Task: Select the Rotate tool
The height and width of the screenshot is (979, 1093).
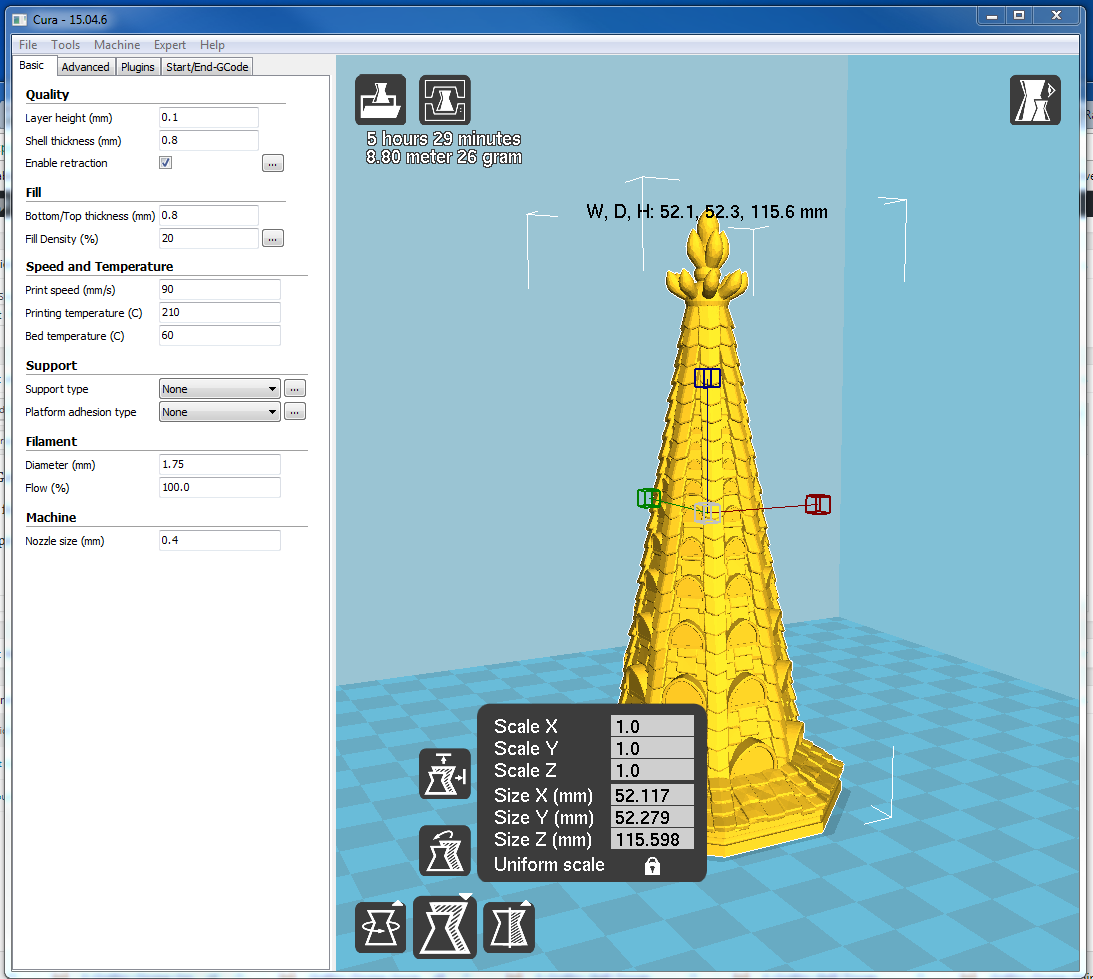Action: pyautogui.click(x=381, y=927)
